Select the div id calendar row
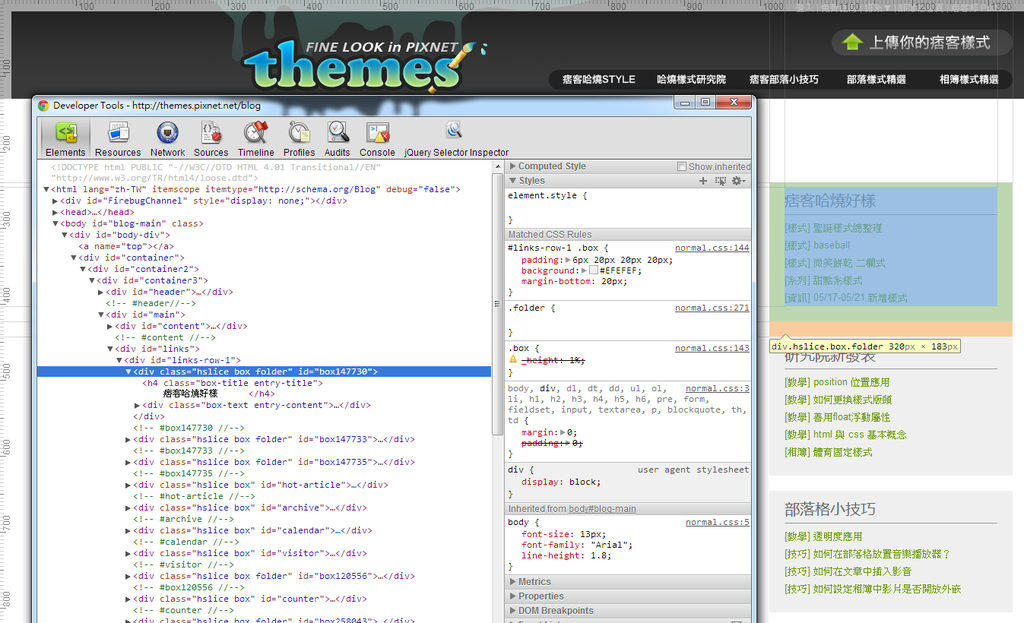The height and width of the screenshot is (623, 1024). 264,530
